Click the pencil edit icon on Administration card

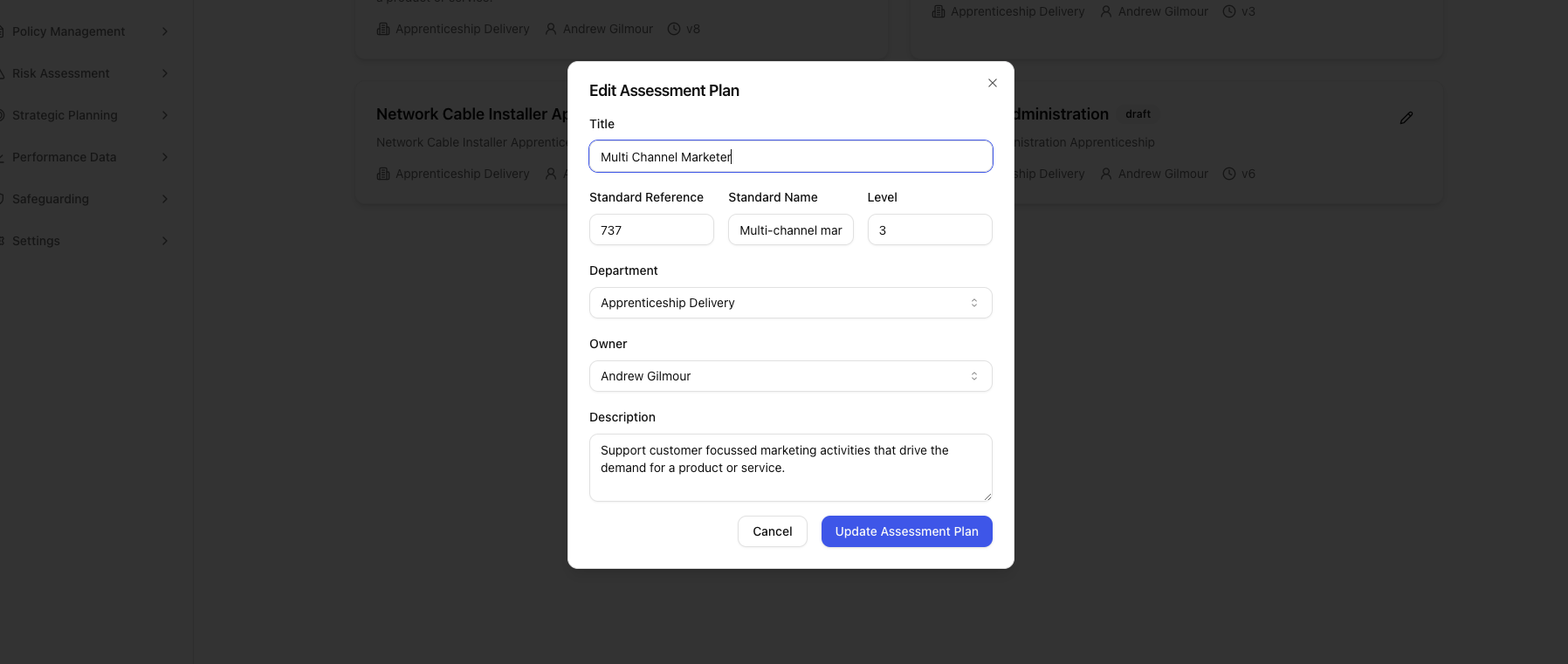tap(1406, 118)
